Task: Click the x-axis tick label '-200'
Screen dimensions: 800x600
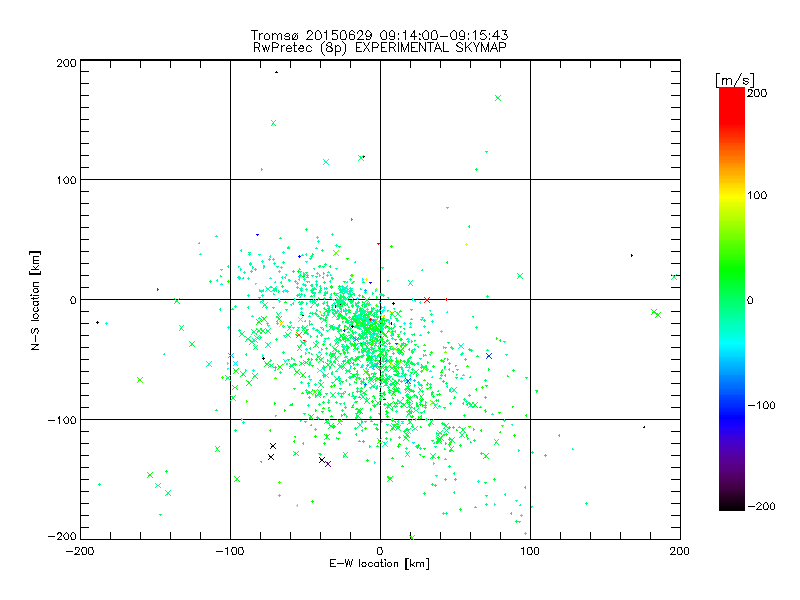Action: 80,551
